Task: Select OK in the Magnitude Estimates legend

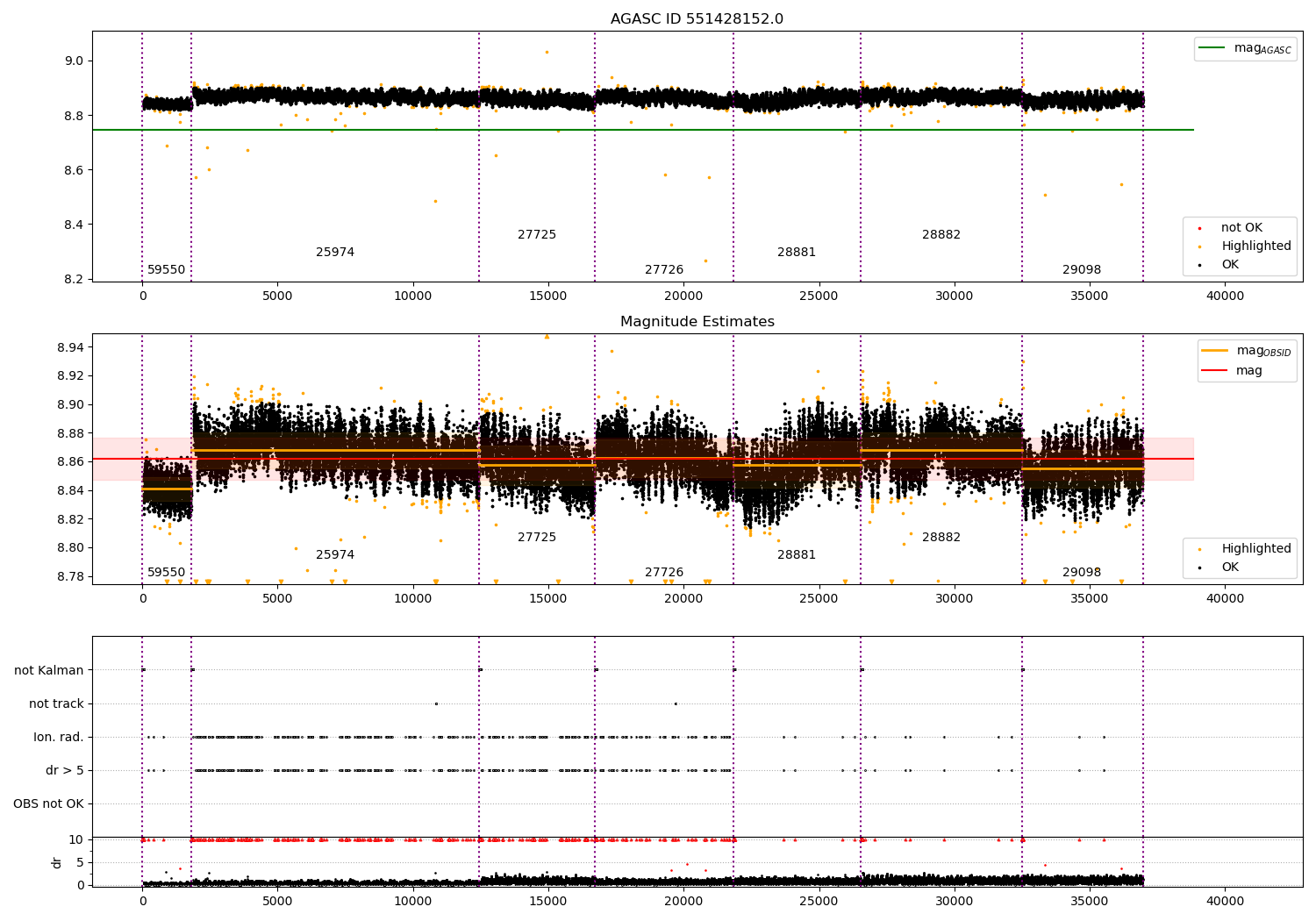Action: coord(1230,568)
